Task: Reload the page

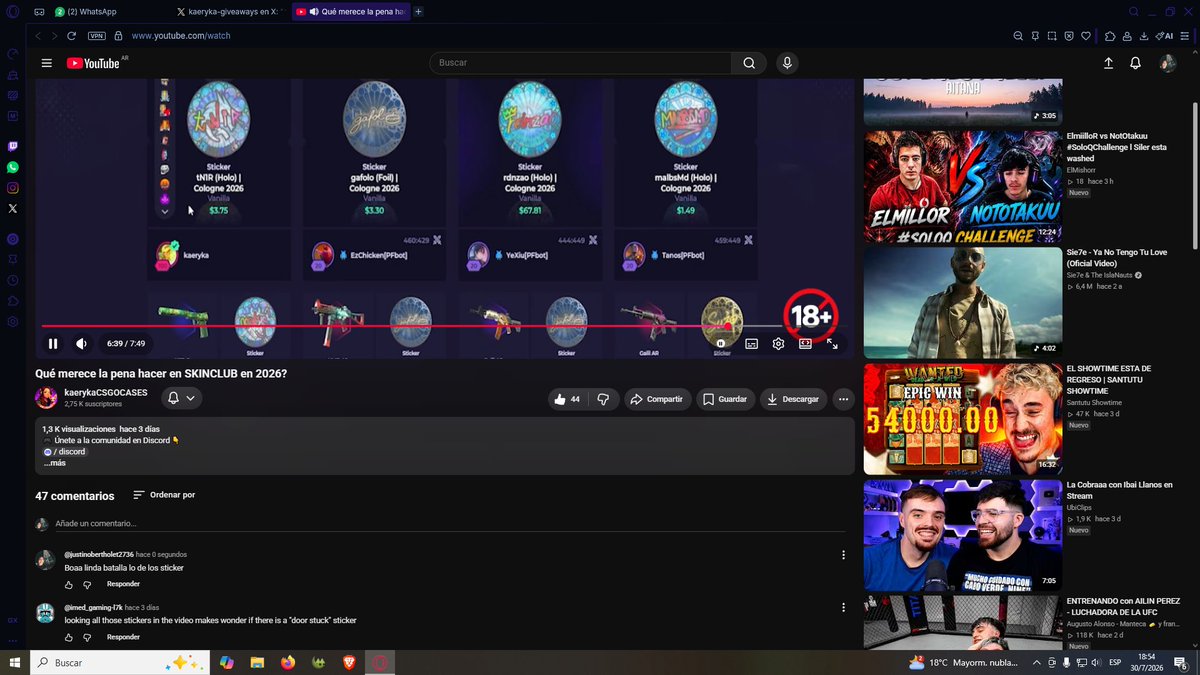Action: [71, 35]
